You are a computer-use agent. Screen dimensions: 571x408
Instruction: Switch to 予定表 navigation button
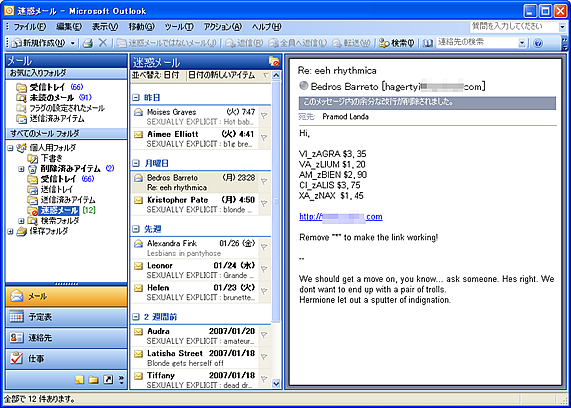point(66,317)
